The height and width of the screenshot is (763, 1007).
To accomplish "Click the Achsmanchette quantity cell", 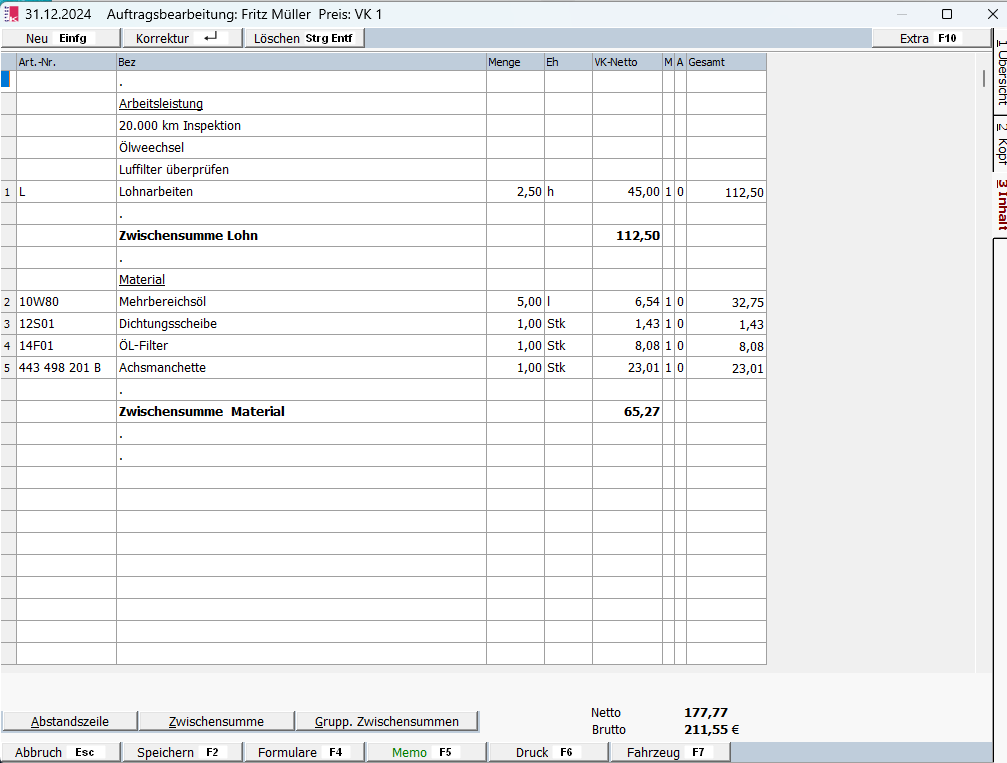I will tap(515, 368).
